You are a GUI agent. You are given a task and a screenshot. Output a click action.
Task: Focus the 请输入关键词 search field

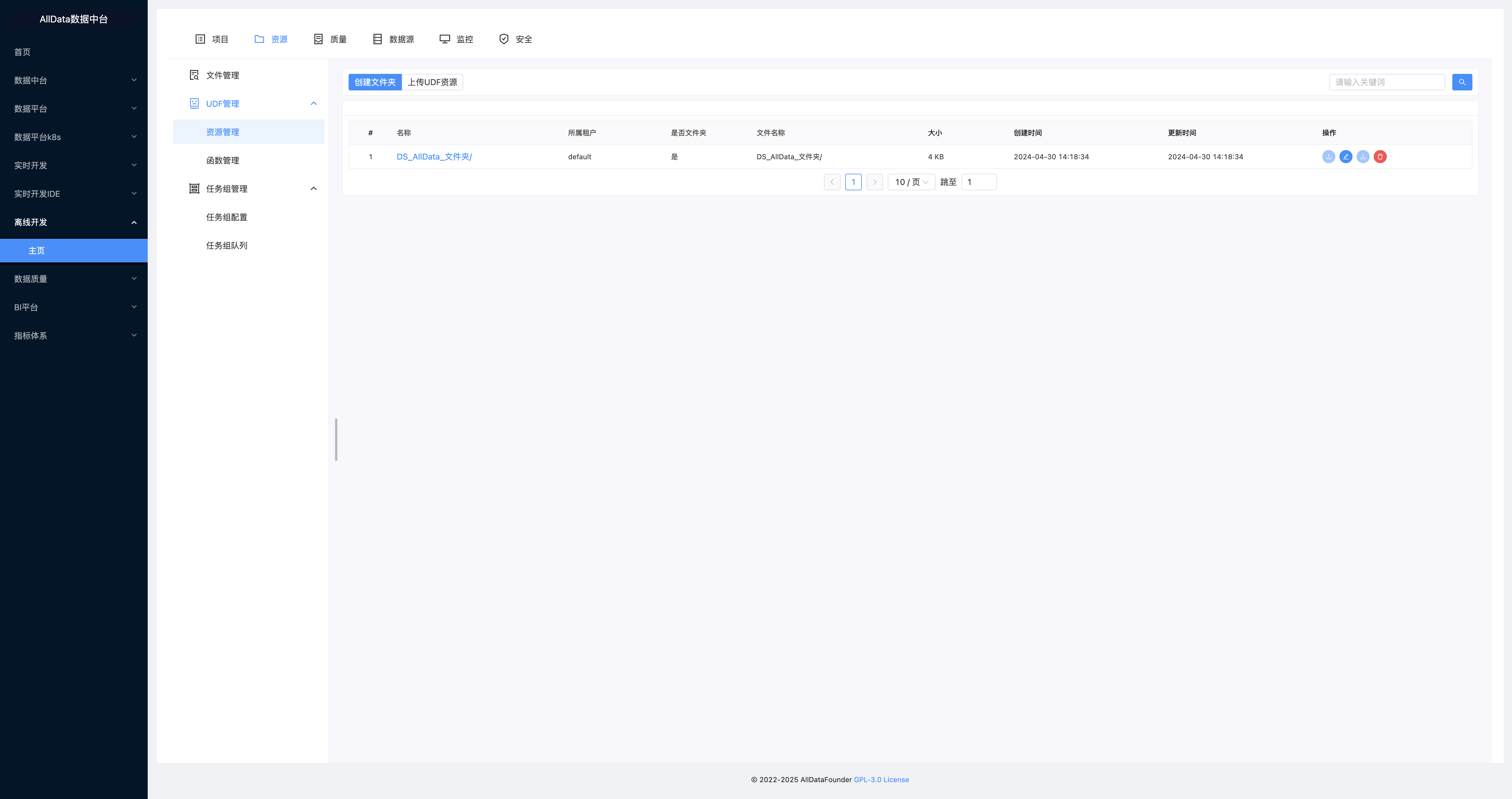[x=1386, y=82]
